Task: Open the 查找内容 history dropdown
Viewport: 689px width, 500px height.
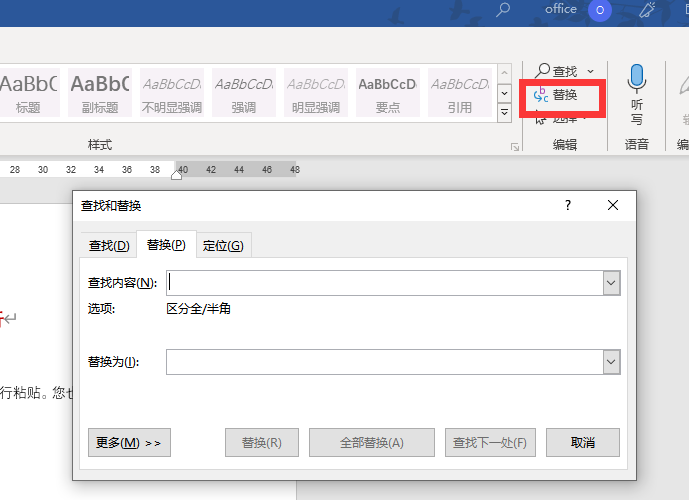Action: coord(611,283)
